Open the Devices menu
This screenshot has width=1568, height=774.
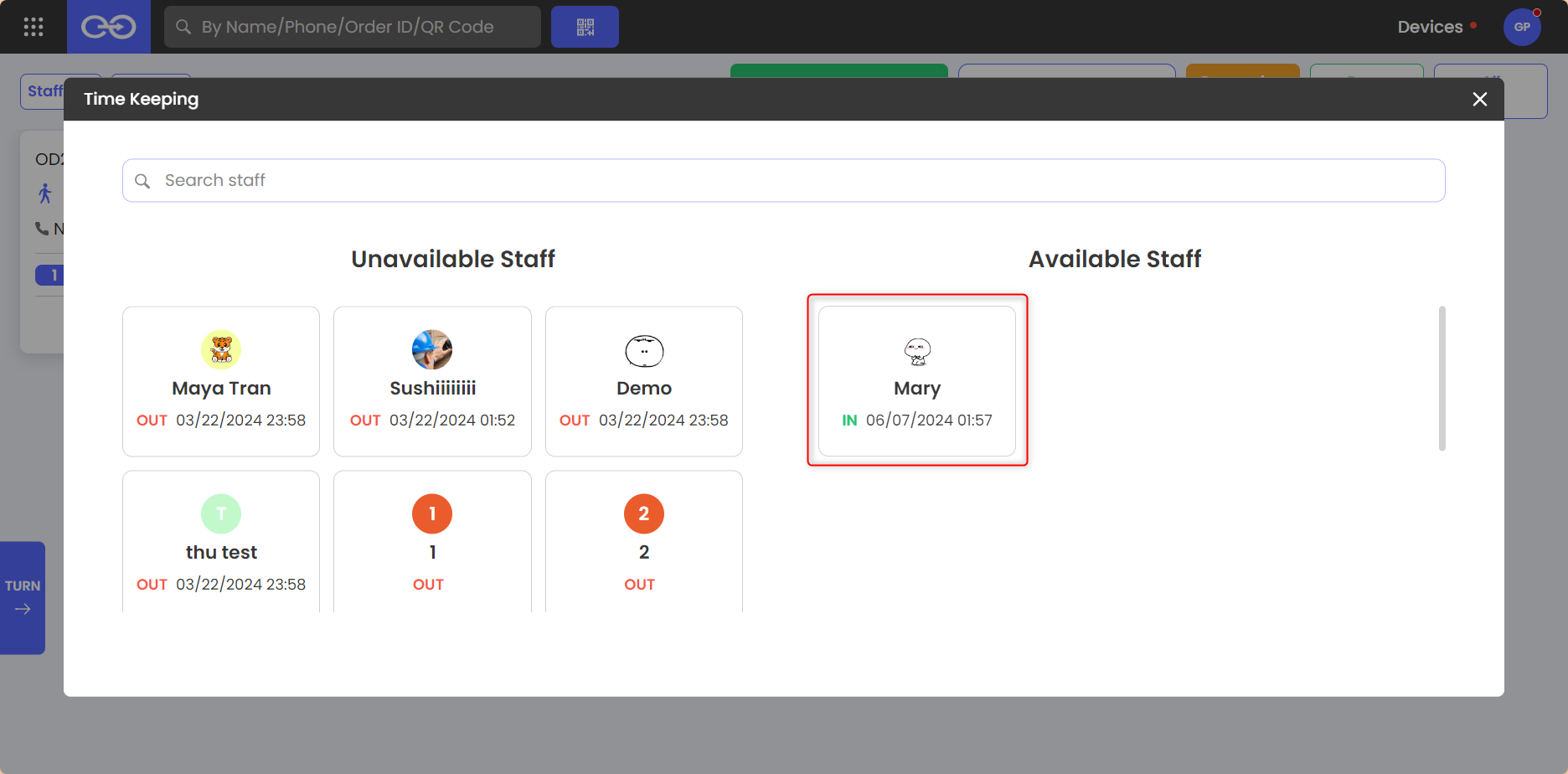tap(1430, 27)
